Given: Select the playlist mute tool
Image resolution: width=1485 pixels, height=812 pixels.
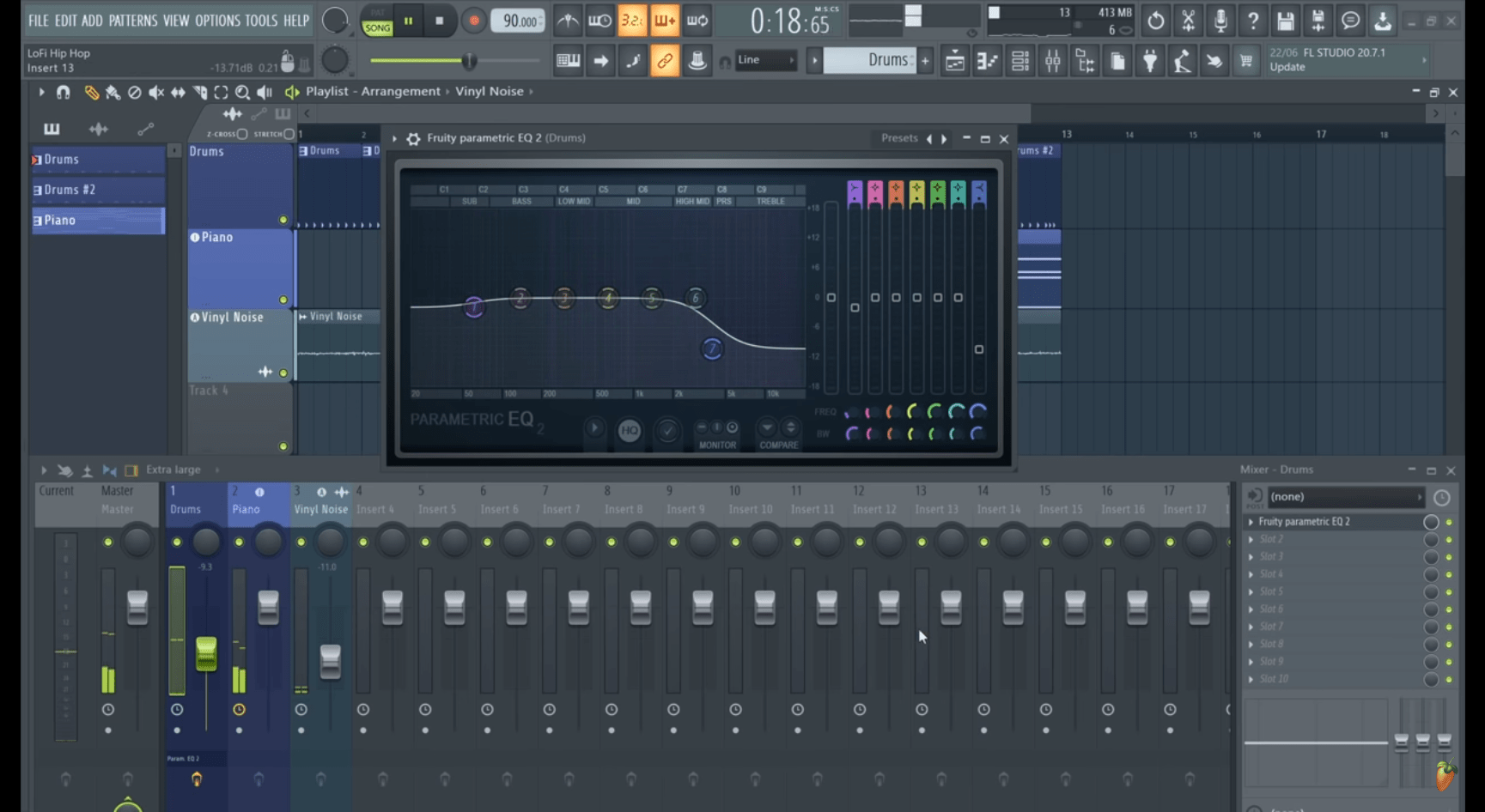Looking at the screenshot, I should [x=155, y=92].
